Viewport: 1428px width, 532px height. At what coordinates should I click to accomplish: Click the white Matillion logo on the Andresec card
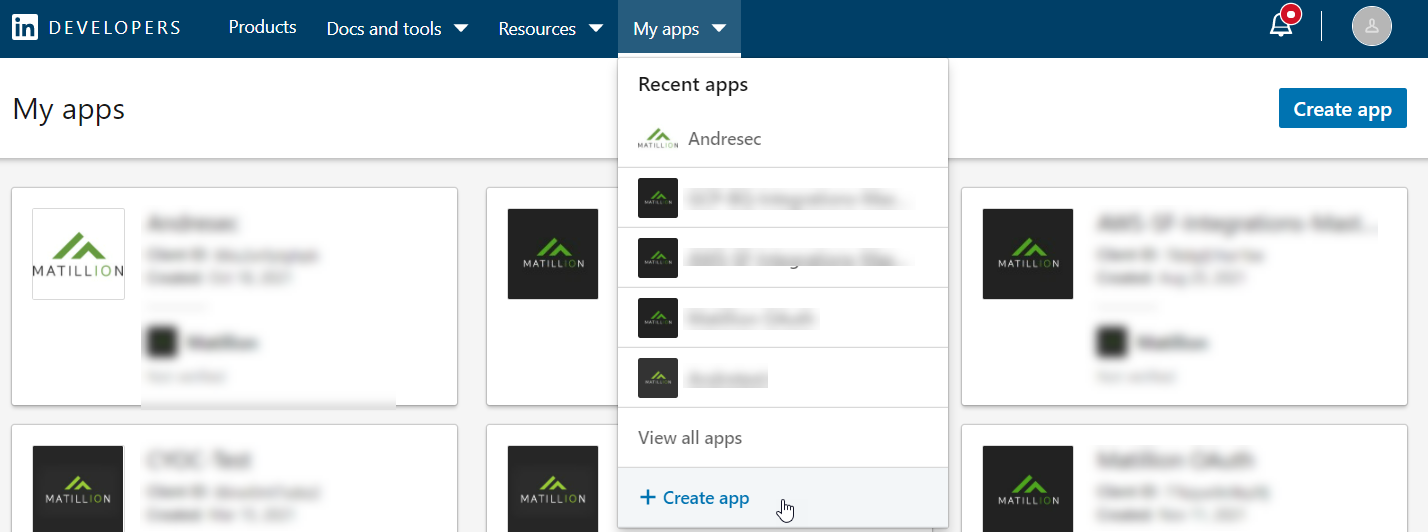(78, 254)
